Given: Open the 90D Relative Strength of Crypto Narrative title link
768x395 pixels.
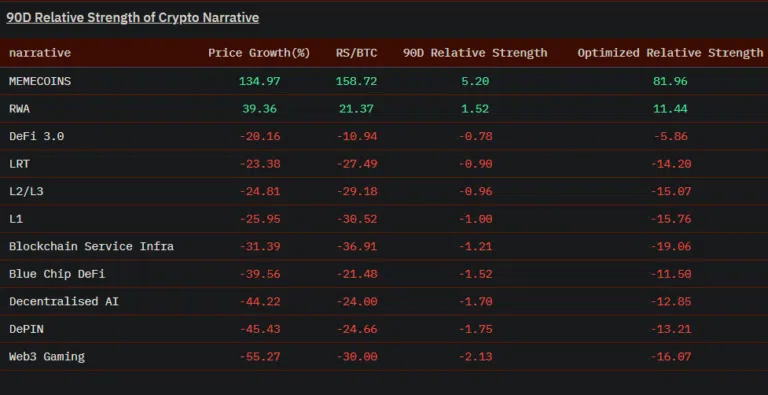Looking at the screenshot, I should (x=132, y=18).
